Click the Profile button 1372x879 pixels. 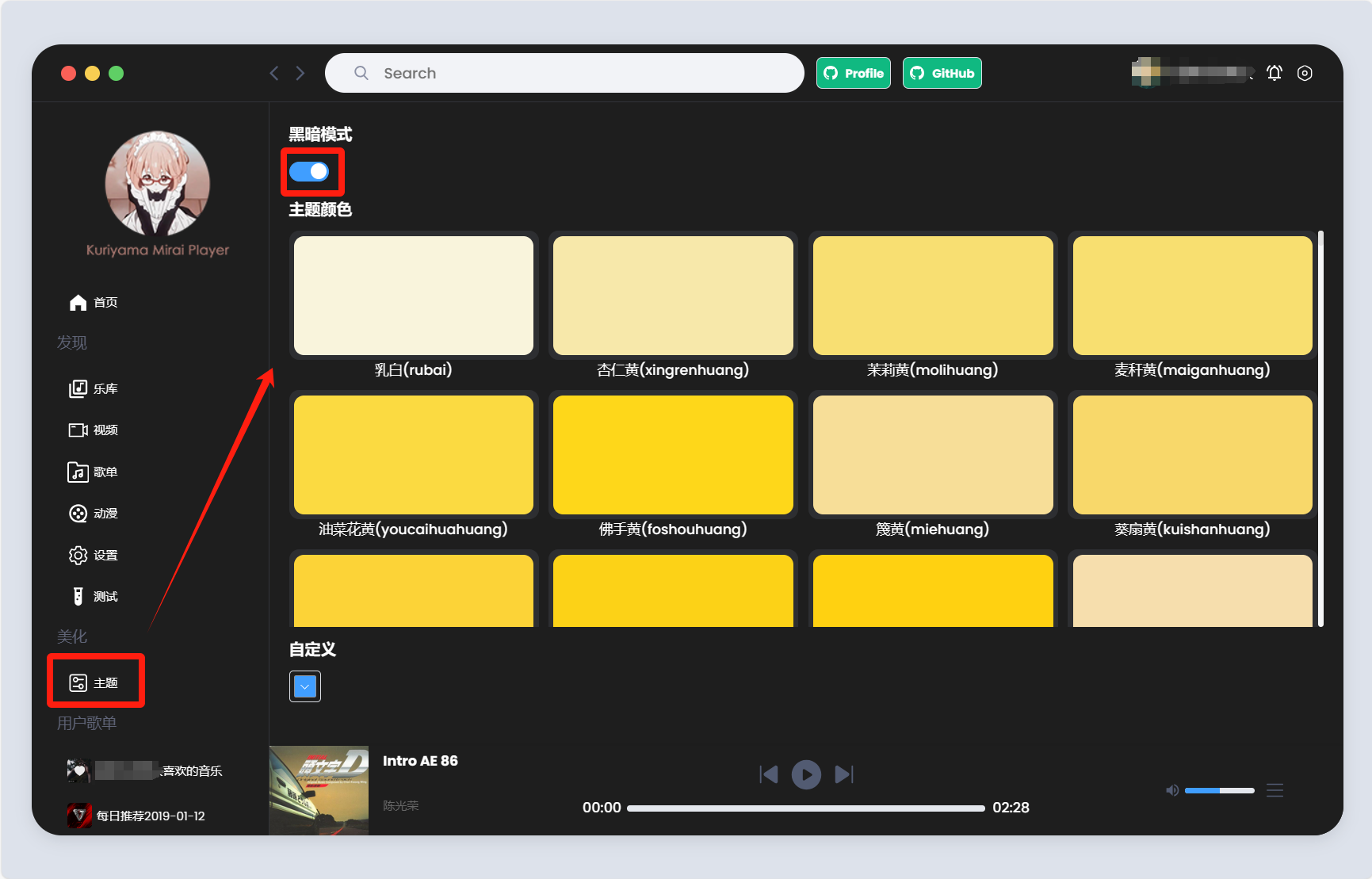[853, 73]
